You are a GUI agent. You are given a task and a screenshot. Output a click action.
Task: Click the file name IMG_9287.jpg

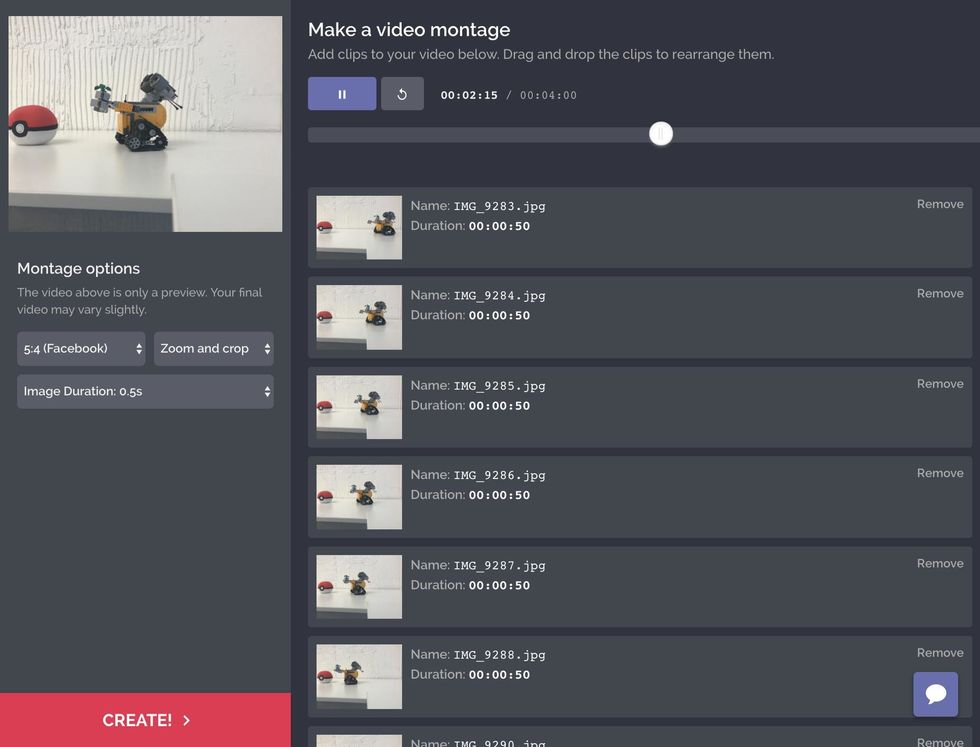pos(499,565)
